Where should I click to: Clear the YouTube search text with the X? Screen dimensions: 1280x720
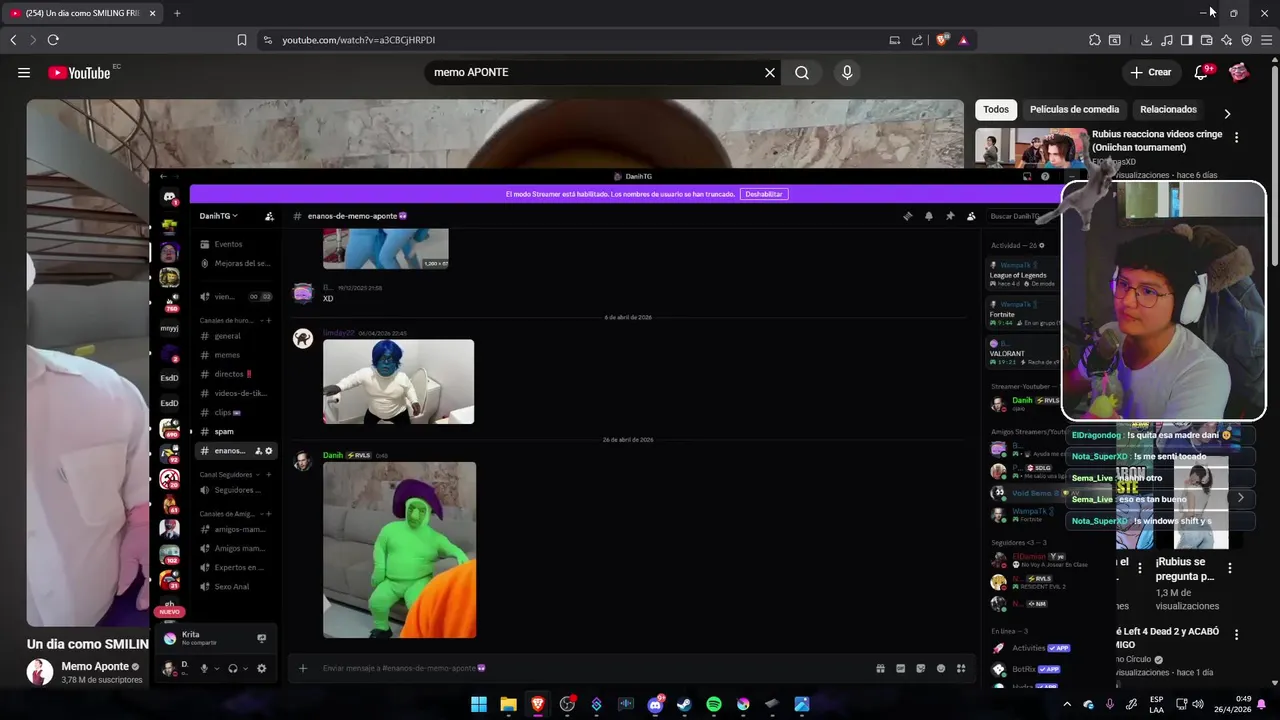point(770,72)
